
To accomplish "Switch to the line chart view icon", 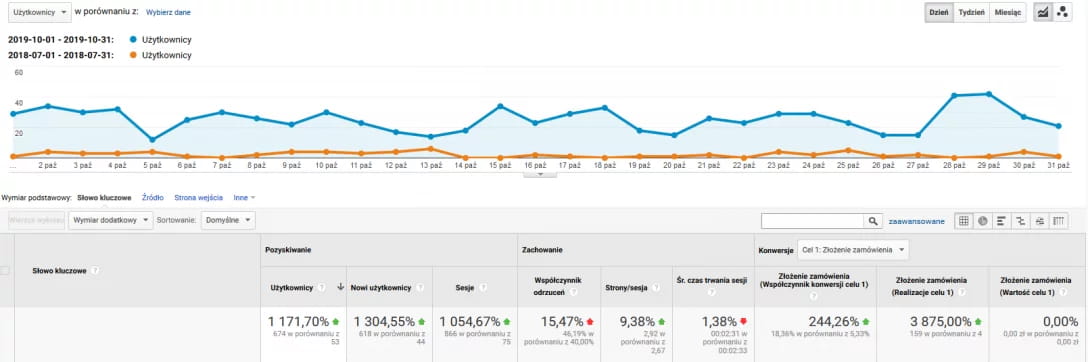I will (1042, 12).
